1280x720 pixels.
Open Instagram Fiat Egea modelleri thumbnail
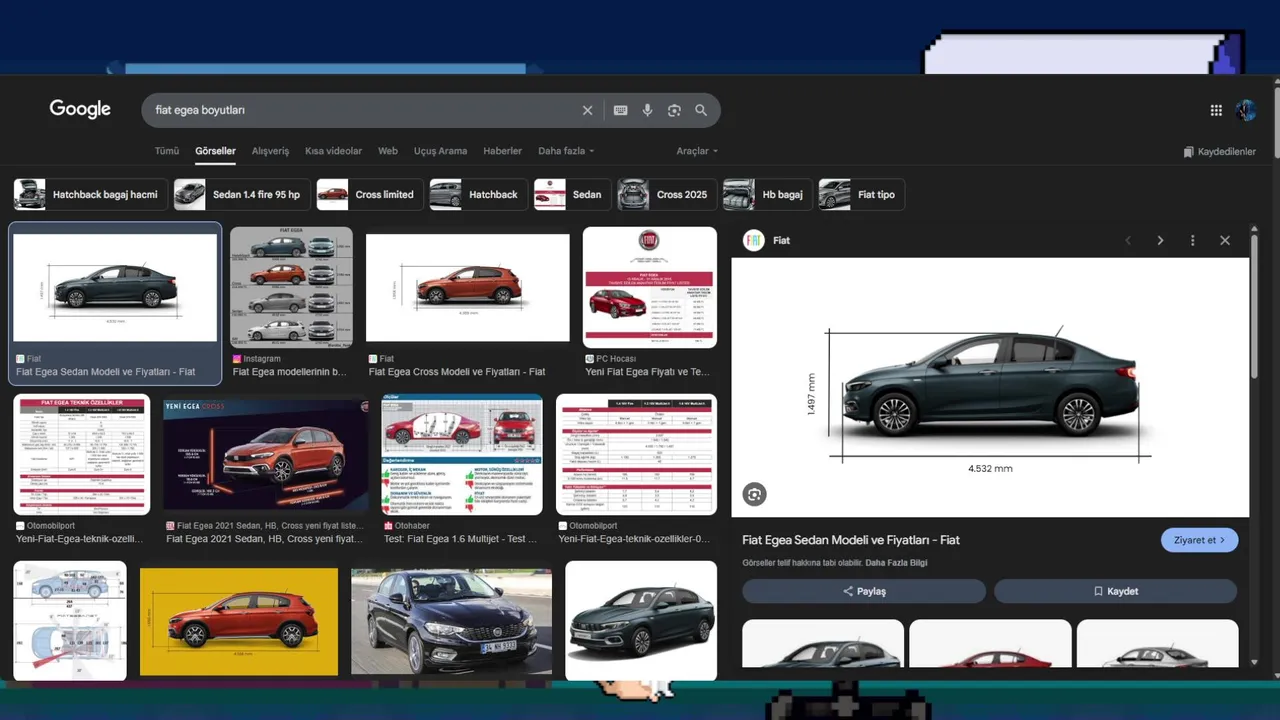coord(291,287)
